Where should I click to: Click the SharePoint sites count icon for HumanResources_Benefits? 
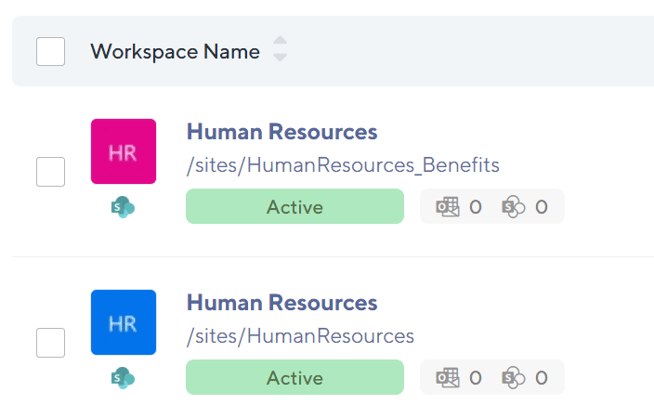click(x=514, y=207)
